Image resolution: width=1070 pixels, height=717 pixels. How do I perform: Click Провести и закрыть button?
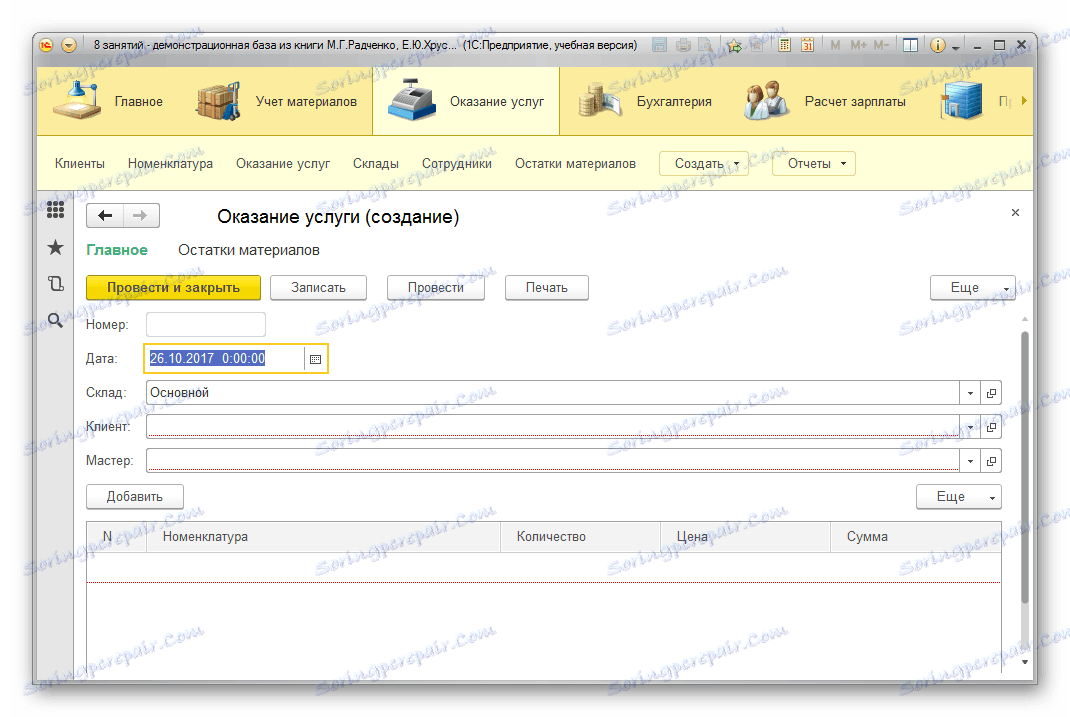pos(173,288)
